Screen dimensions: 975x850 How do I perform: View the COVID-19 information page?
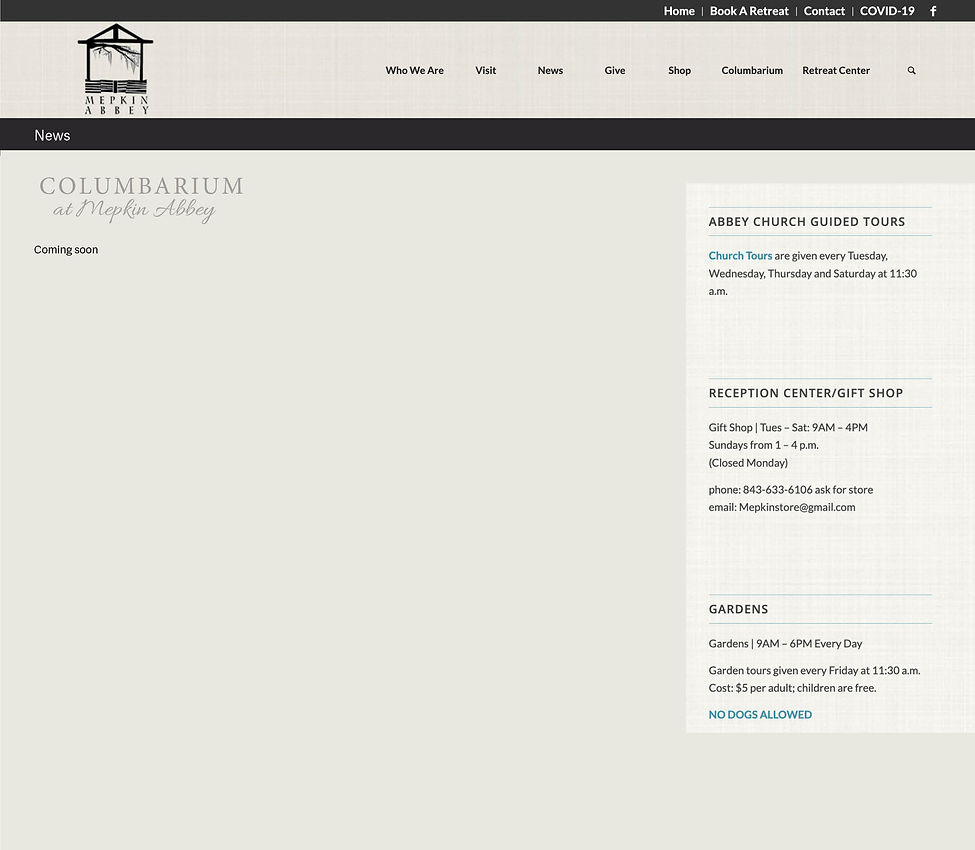pyautogui.click(x=887, y=11)
